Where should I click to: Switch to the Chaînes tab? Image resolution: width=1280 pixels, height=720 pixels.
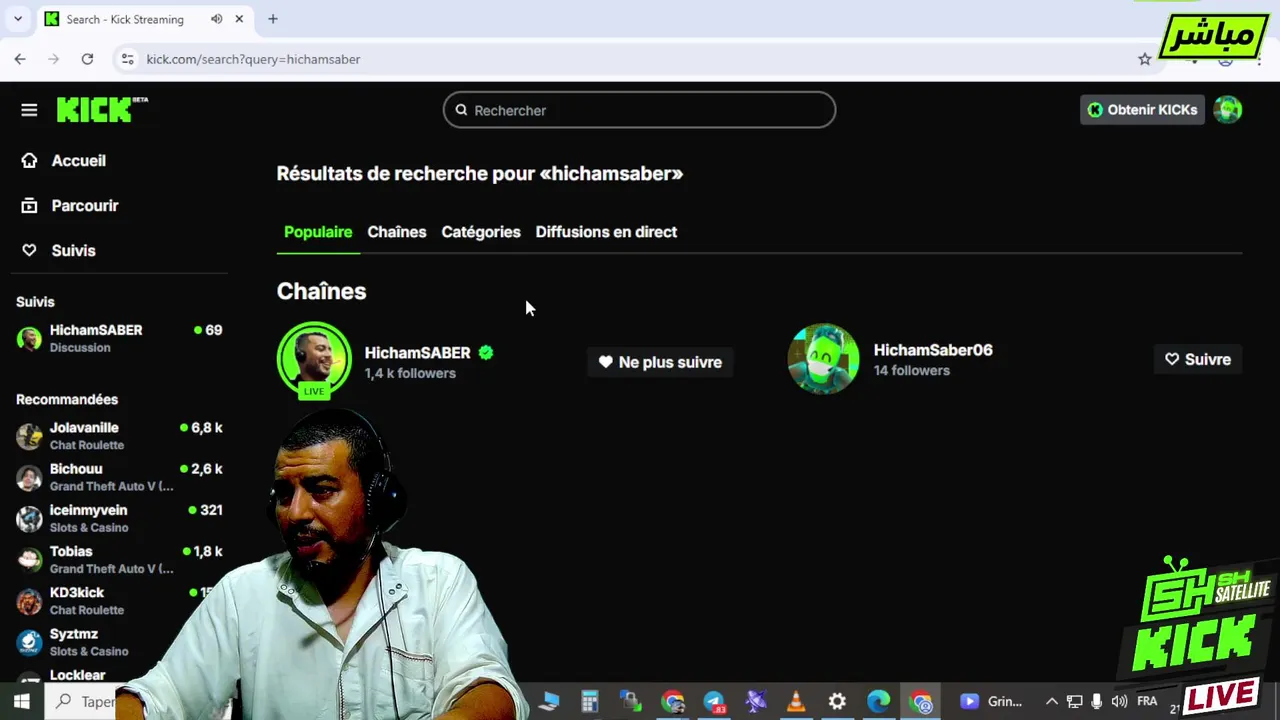(x=396, y=232)
